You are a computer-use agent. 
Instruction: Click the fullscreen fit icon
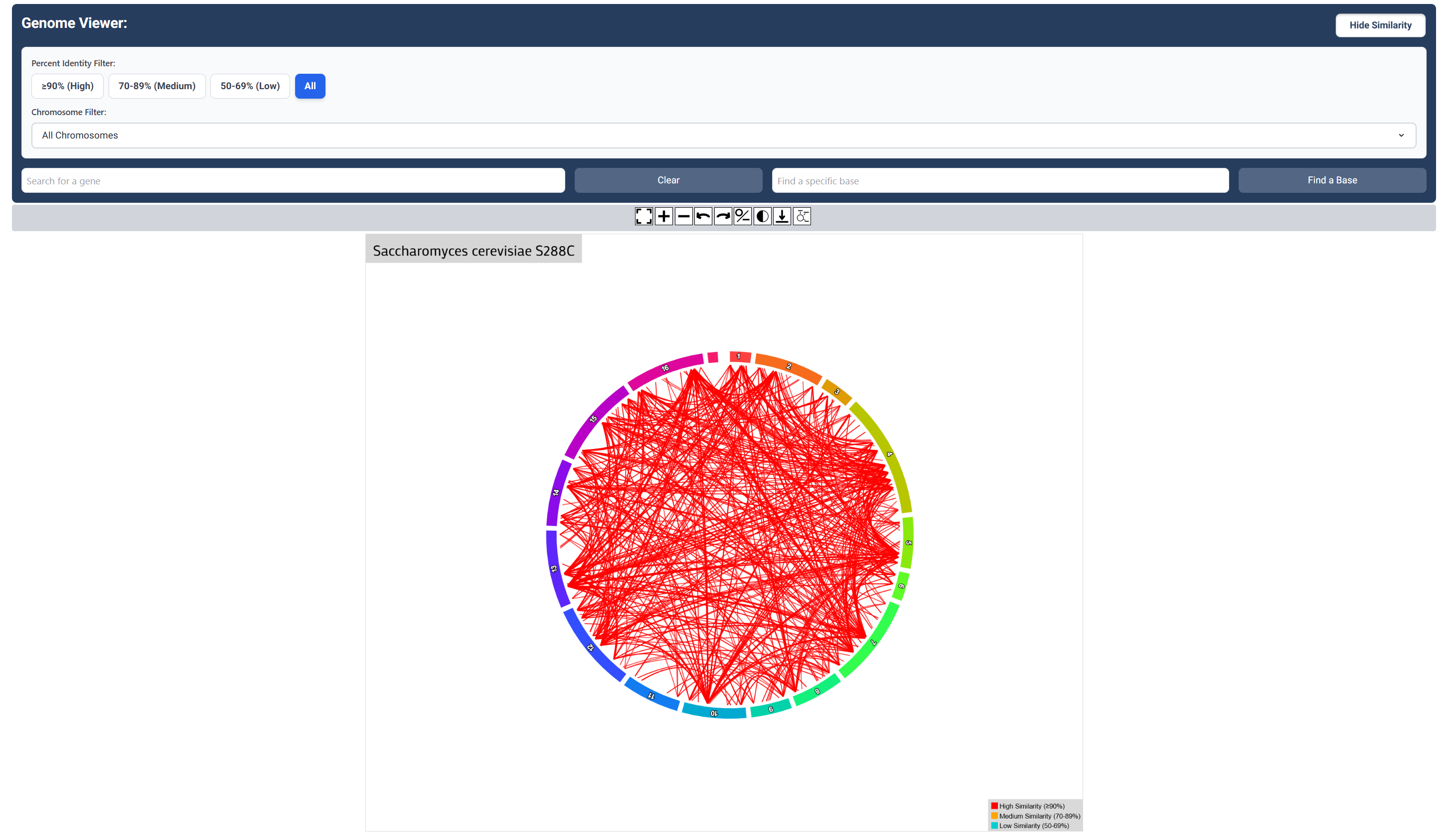[644, 216]
